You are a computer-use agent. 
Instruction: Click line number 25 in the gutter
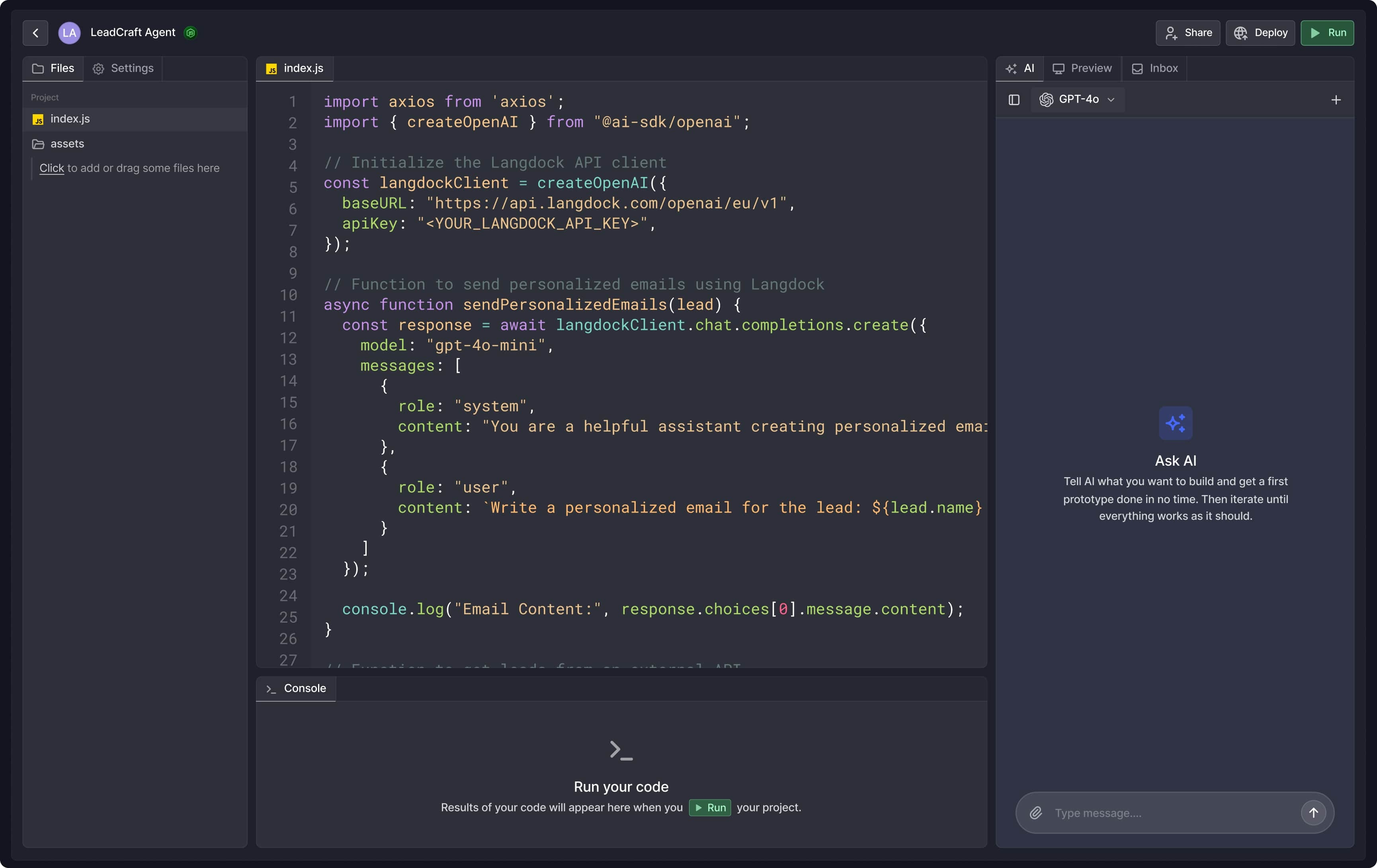288,618
